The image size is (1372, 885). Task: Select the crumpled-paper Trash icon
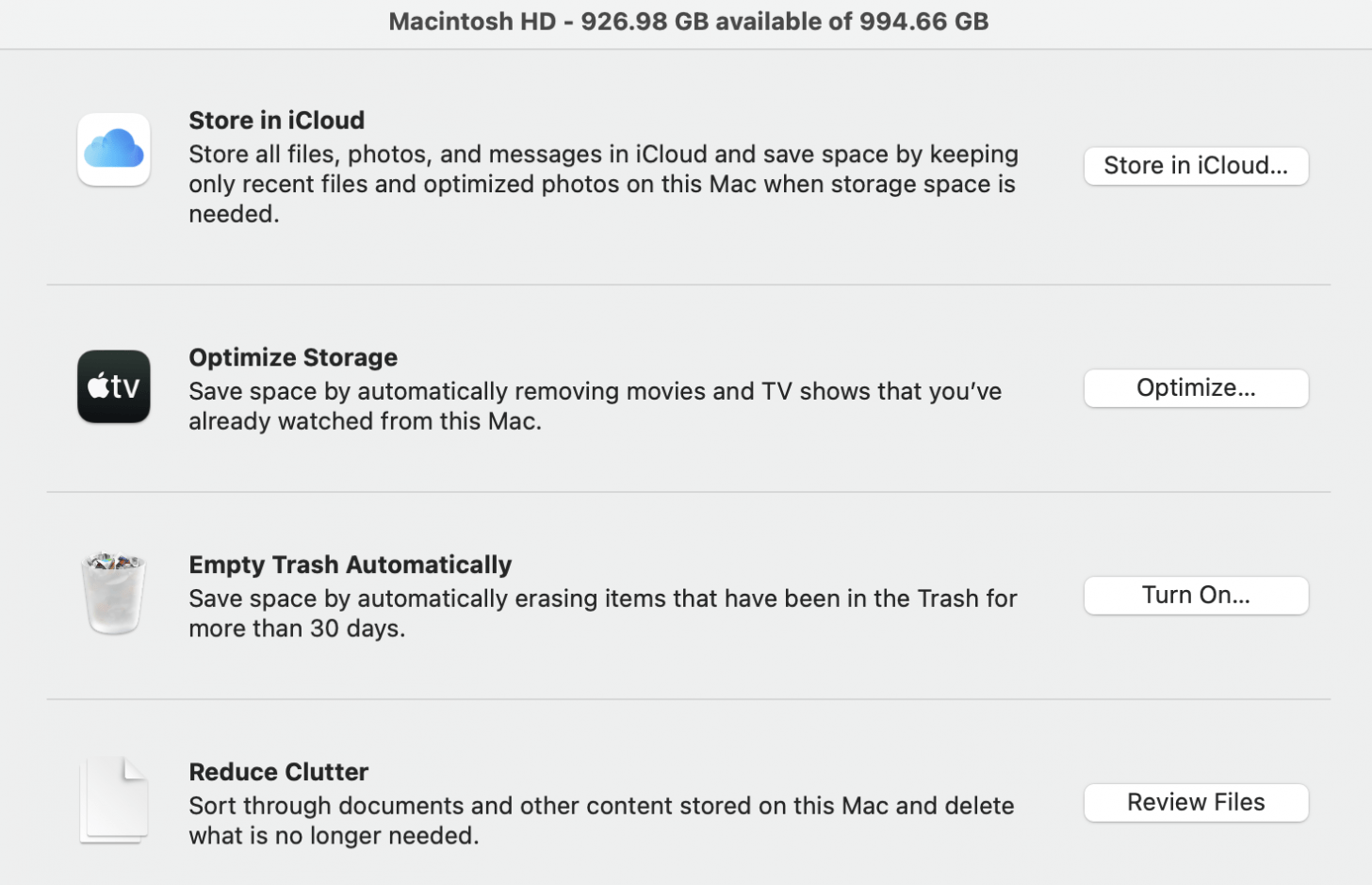coord(112,593)
